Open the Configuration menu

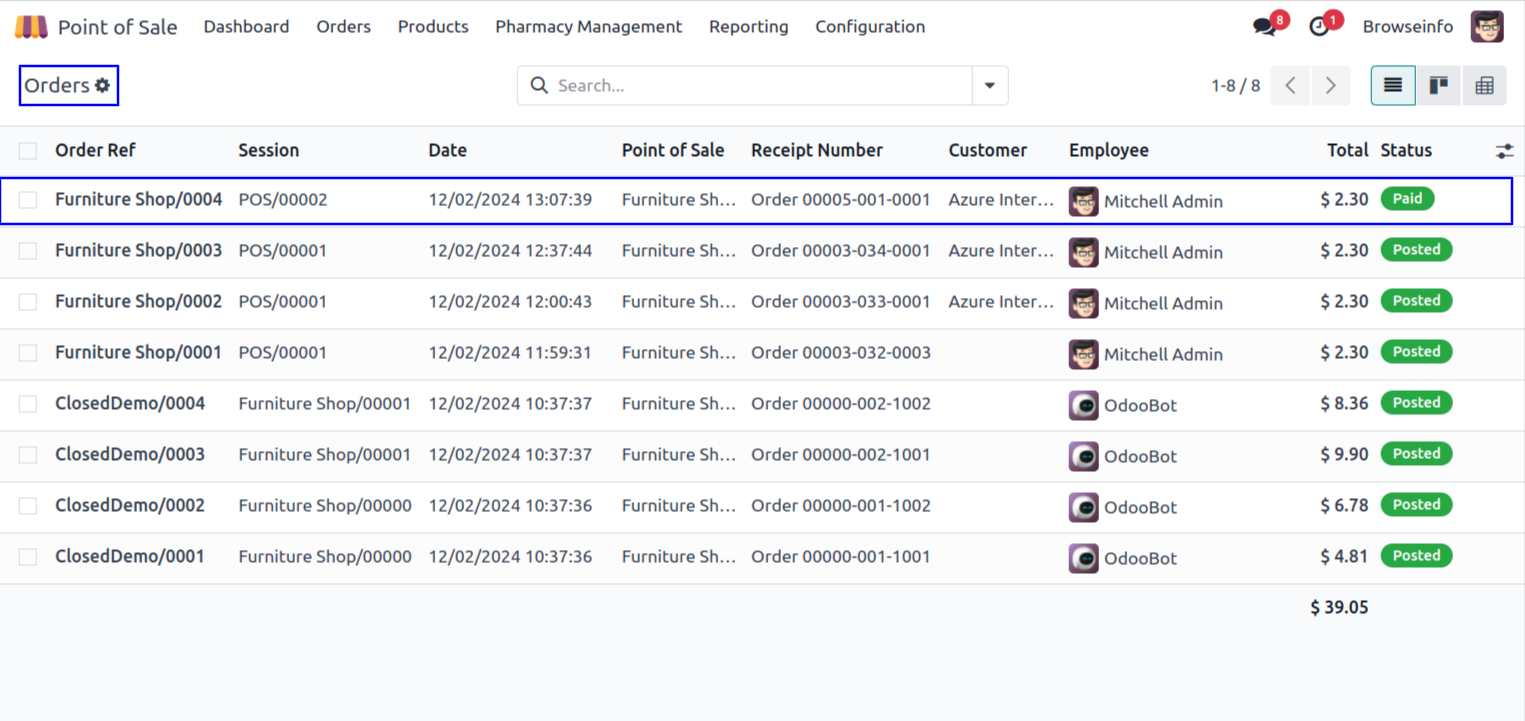(x=869, y=27)
